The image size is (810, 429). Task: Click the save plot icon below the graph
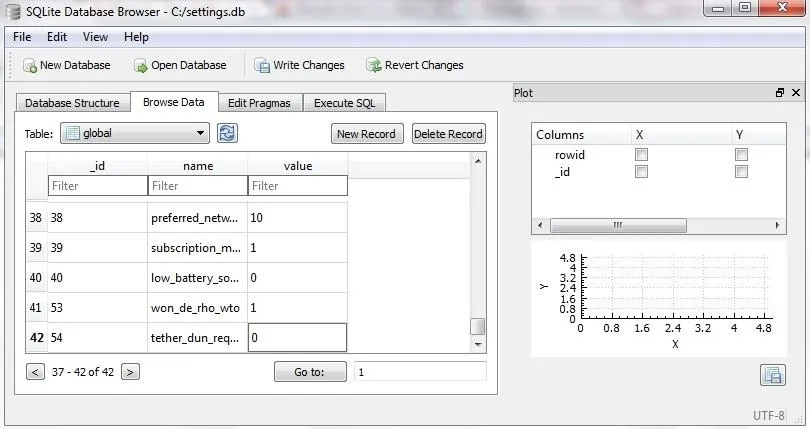[773, 375]
